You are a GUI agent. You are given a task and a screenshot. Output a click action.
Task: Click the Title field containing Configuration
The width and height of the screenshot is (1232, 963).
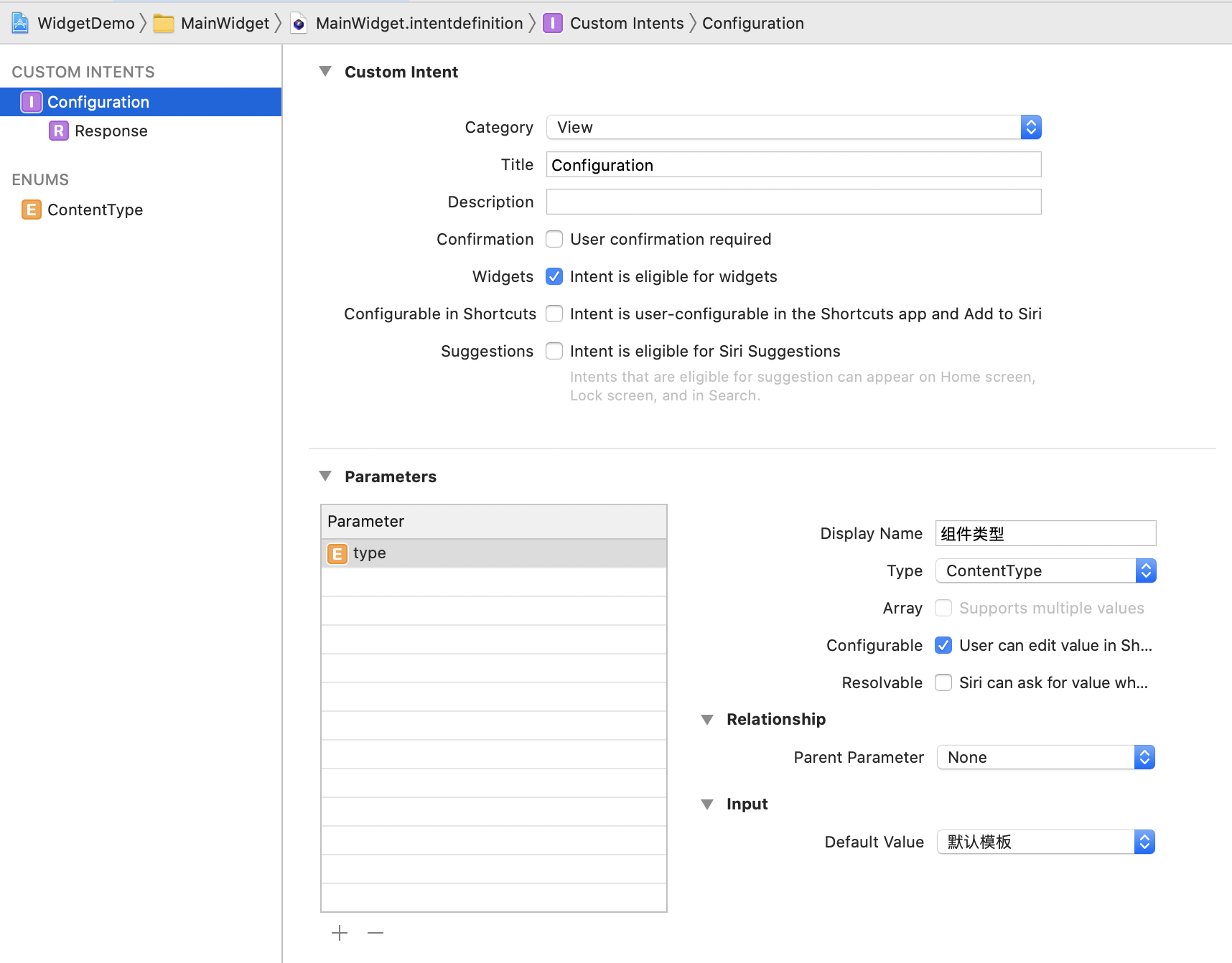[794, 164]
